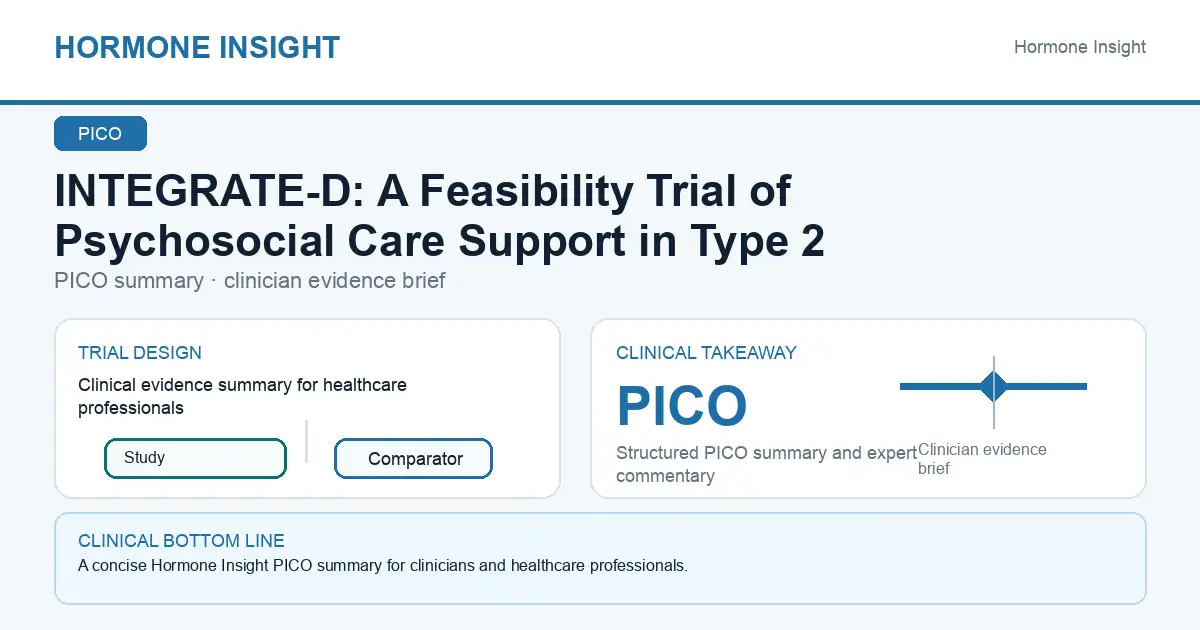Click the Comparator pill button
The image size is (1200, 630).
pyautogui.click(x=413, y=459)
